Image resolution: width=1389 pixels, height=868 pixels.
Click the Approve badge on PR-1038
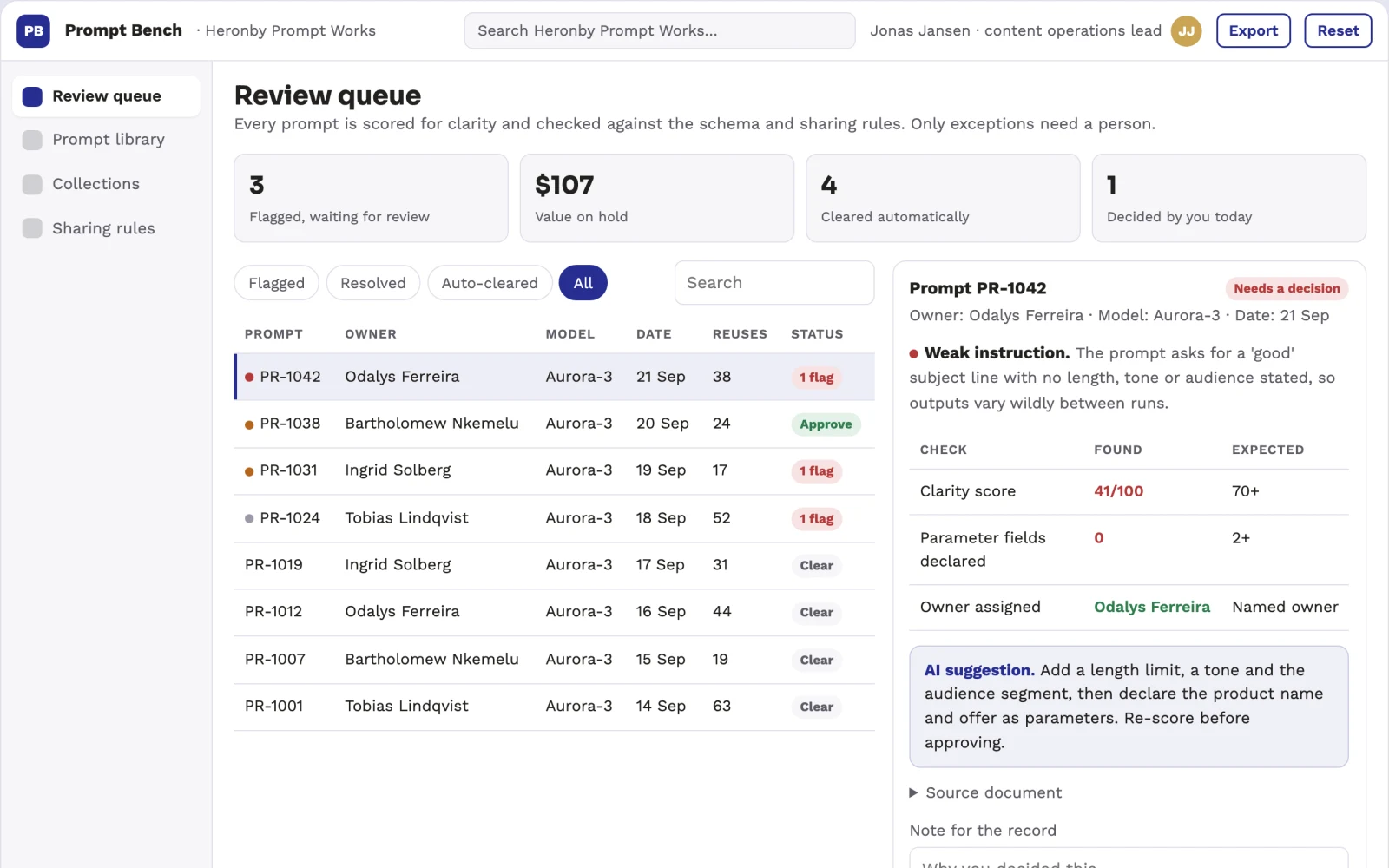826,424
